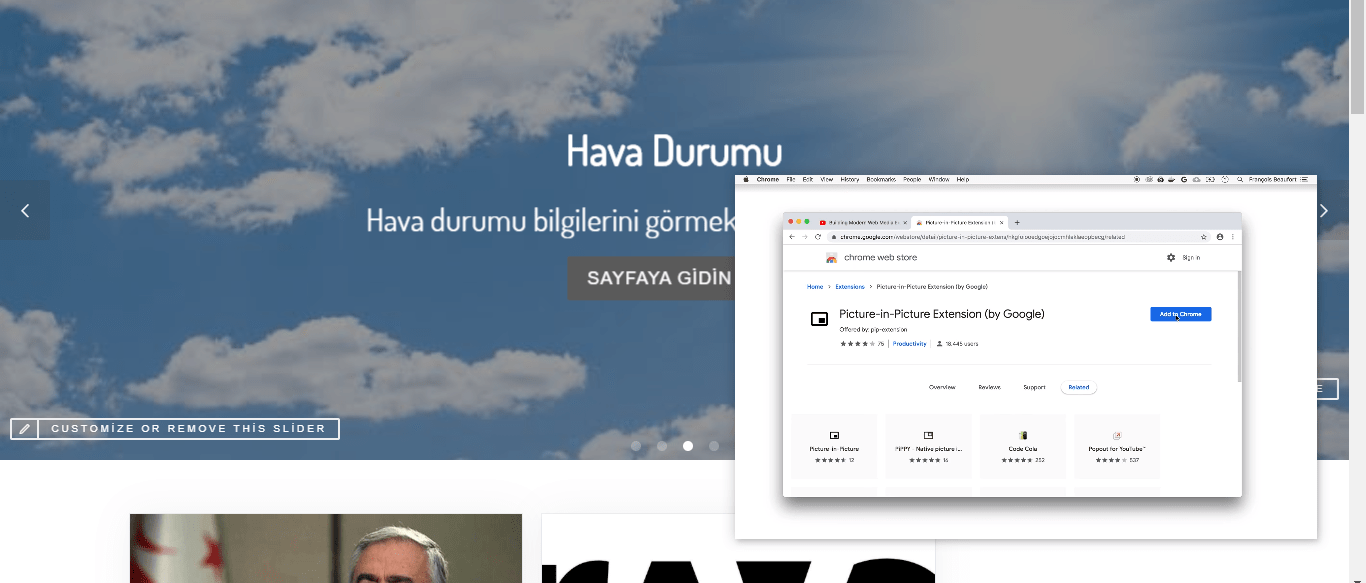This screenshot has height=583, width=1366.
Task: Open the Apple menu in the overlay video
Action: coord(746,180)
